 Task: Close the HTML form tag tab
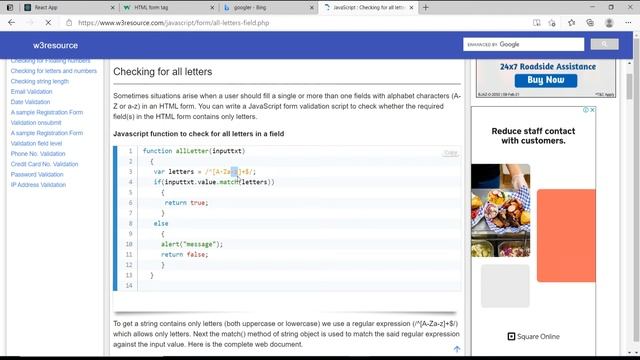coord(212,7)
